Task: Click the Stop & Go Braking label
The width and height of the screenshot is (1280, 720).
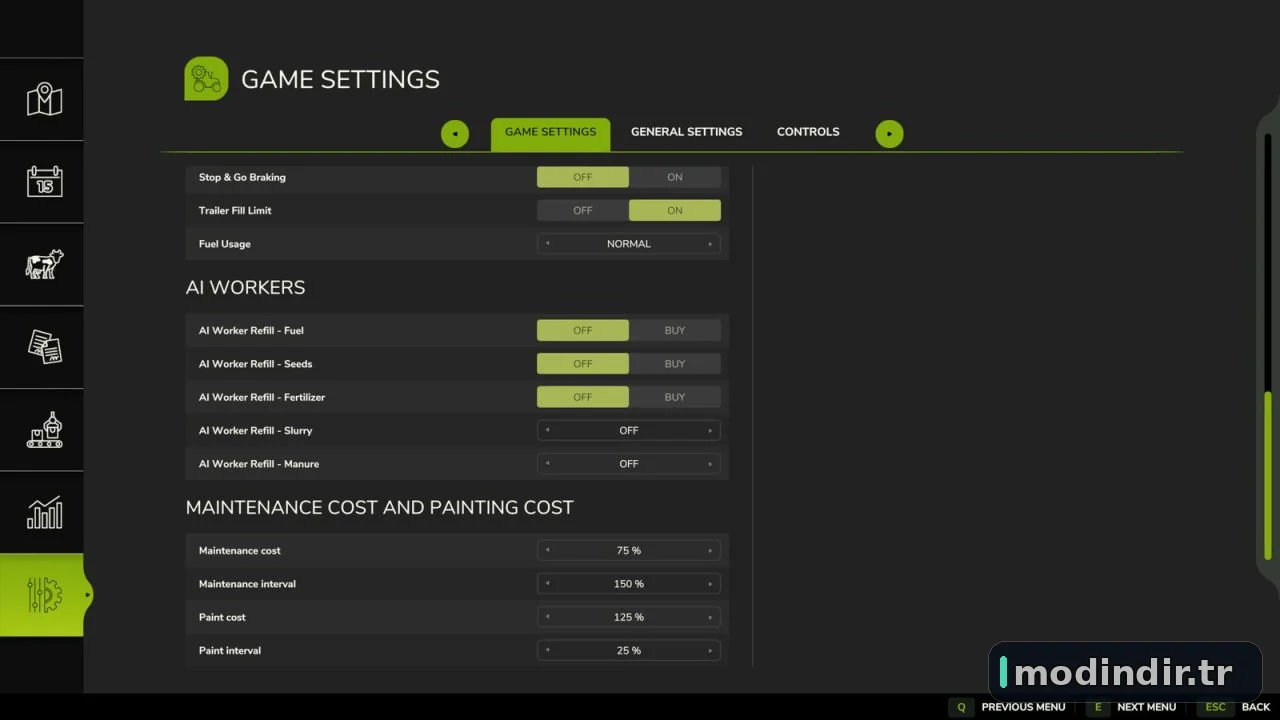Action: pyautogui.click(x=242, y=177)
